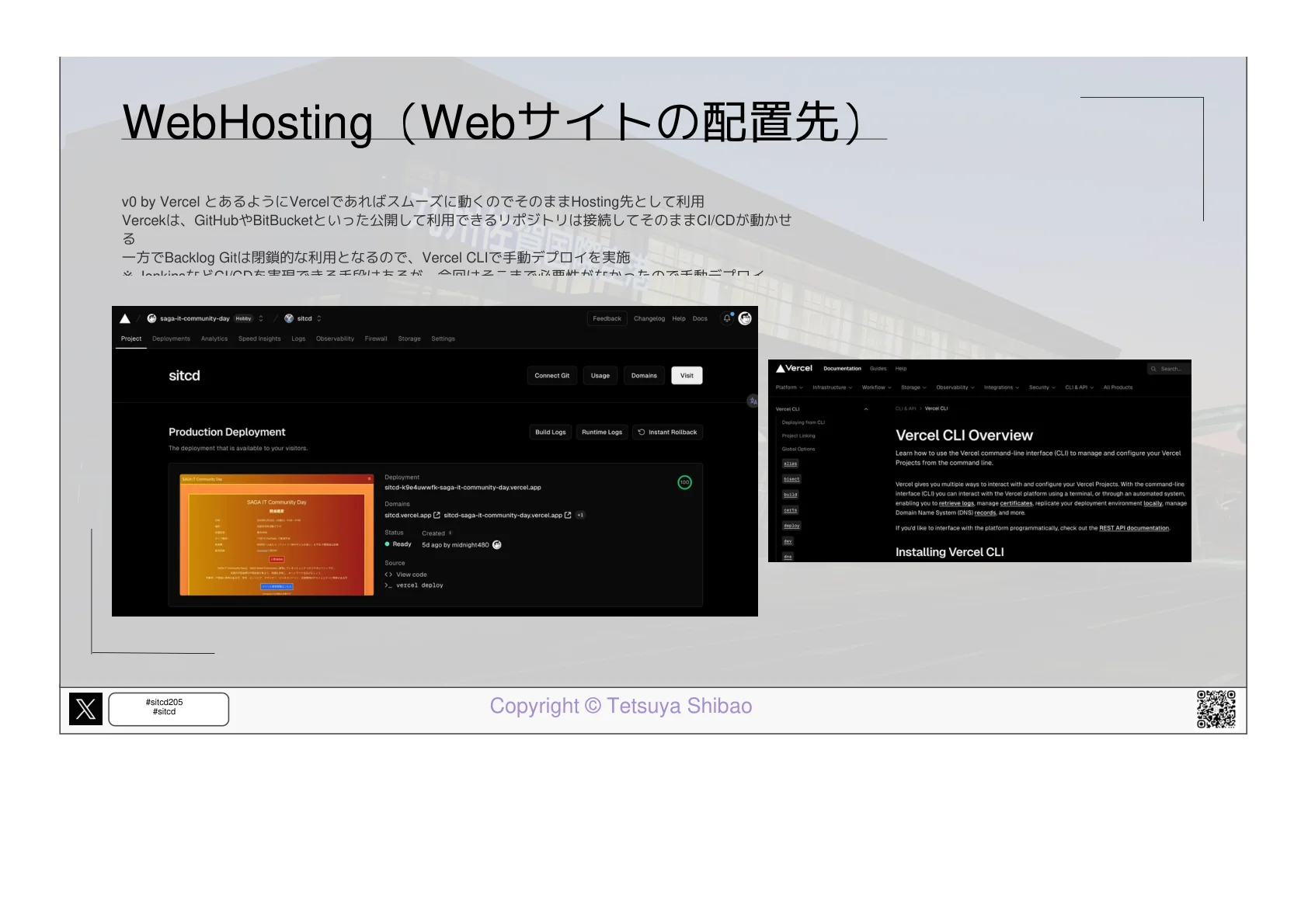The image size is (1308, 924).
Task: Click the Vercel triangle logo in the dashboard
Action: [125, 318]
